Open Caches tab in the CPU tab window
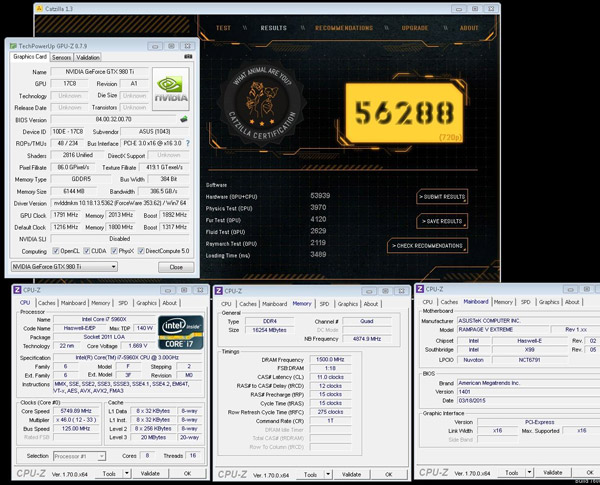600x485 pixels. [x=47, y=303]
